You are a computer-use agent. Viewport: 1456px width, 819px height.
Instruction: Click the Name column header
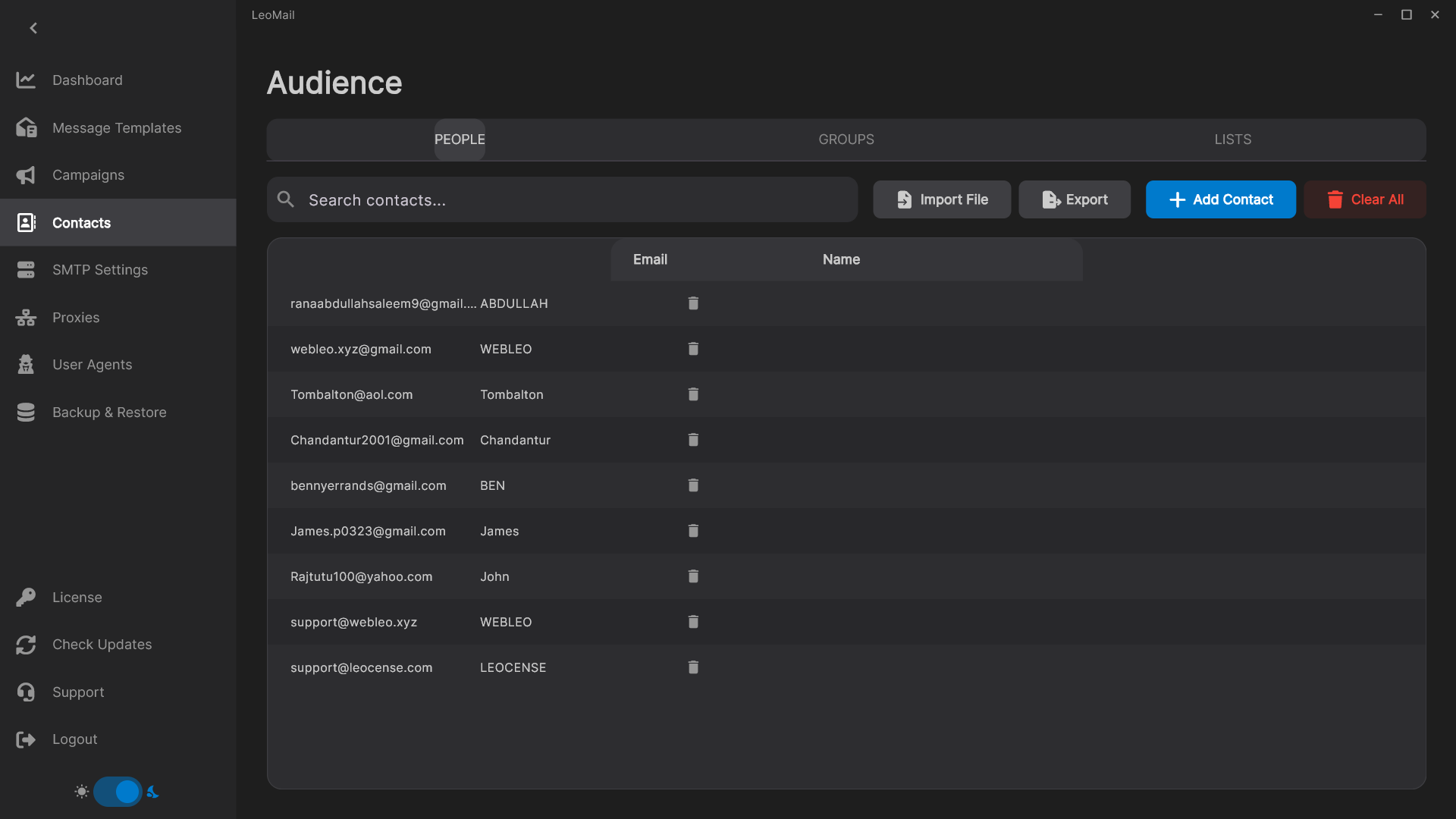coord(841,259)
